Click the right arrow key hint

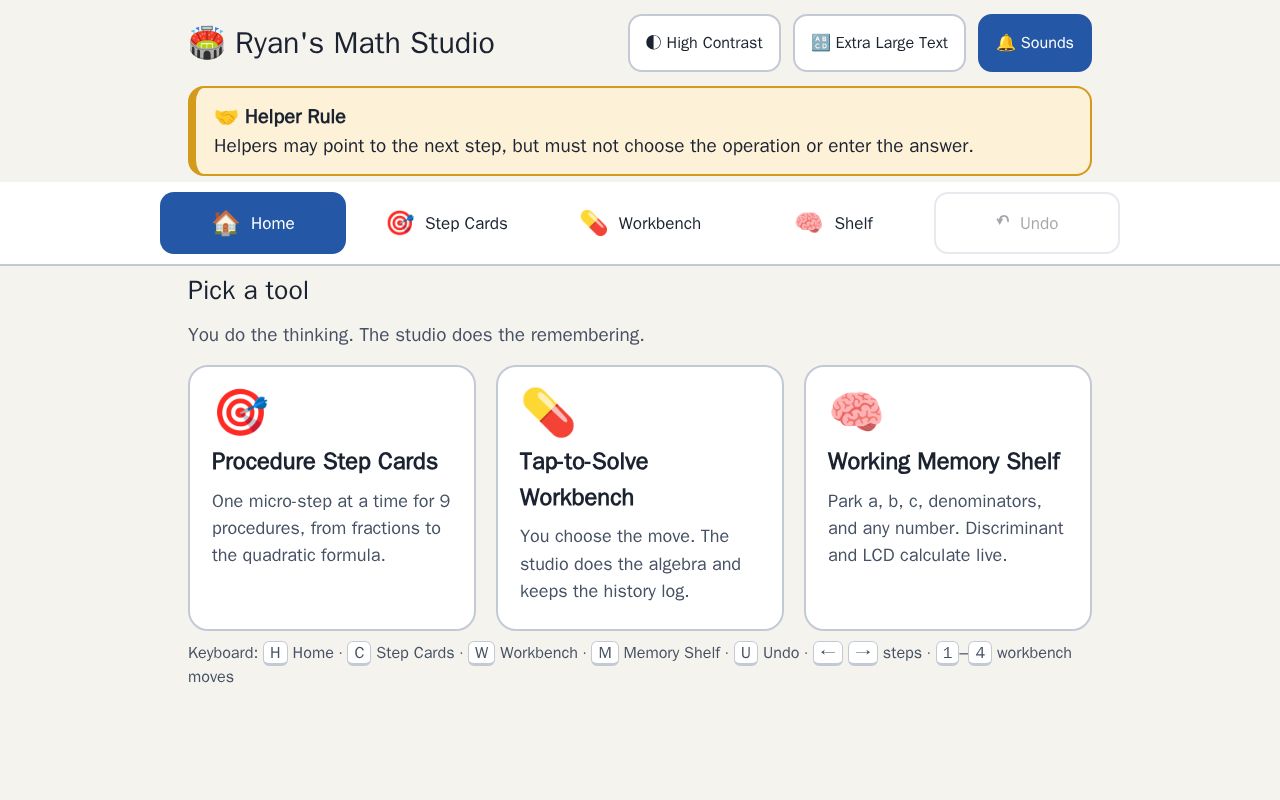[x=863, y=653]
